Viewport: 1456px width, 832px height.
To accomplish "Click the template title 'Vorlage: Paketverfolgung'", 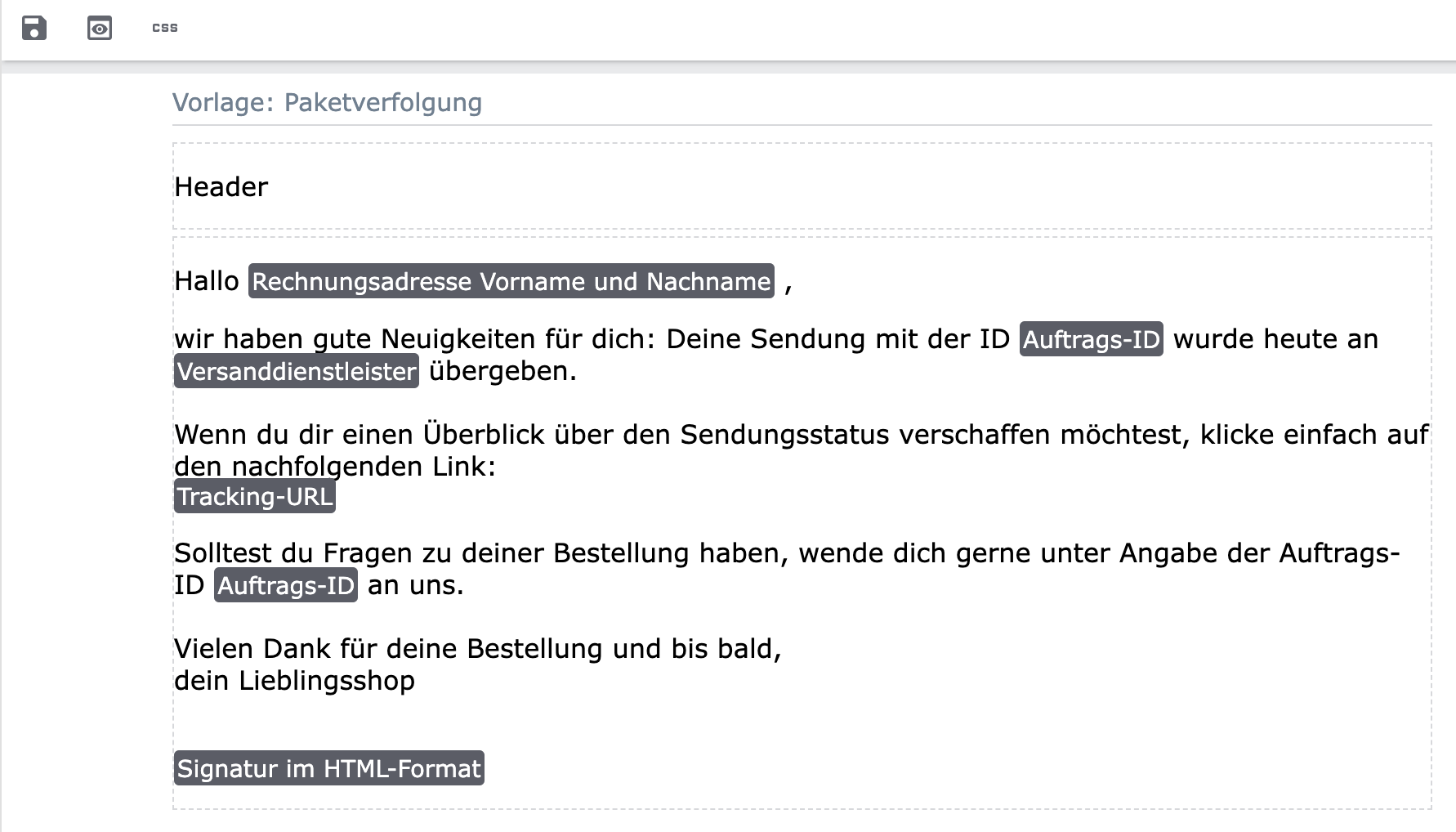I will tap(327, 103).
